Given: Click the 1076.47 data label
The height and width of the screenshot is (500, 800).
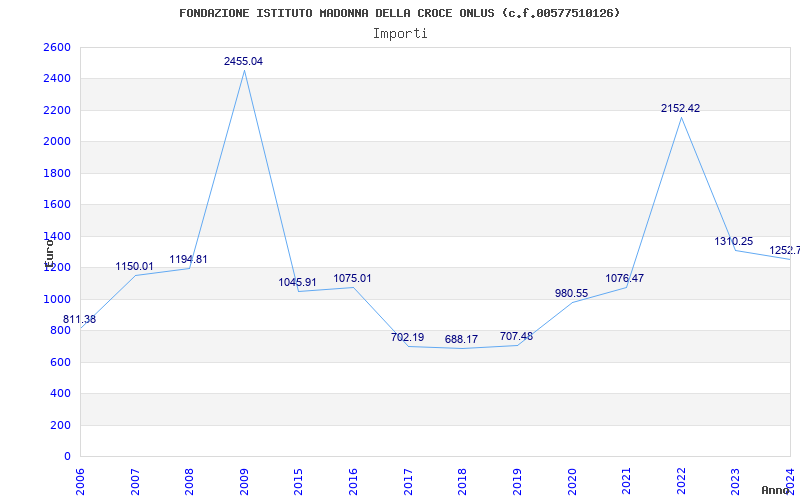Looking at the screenshot, I should (x=624, y=279).
